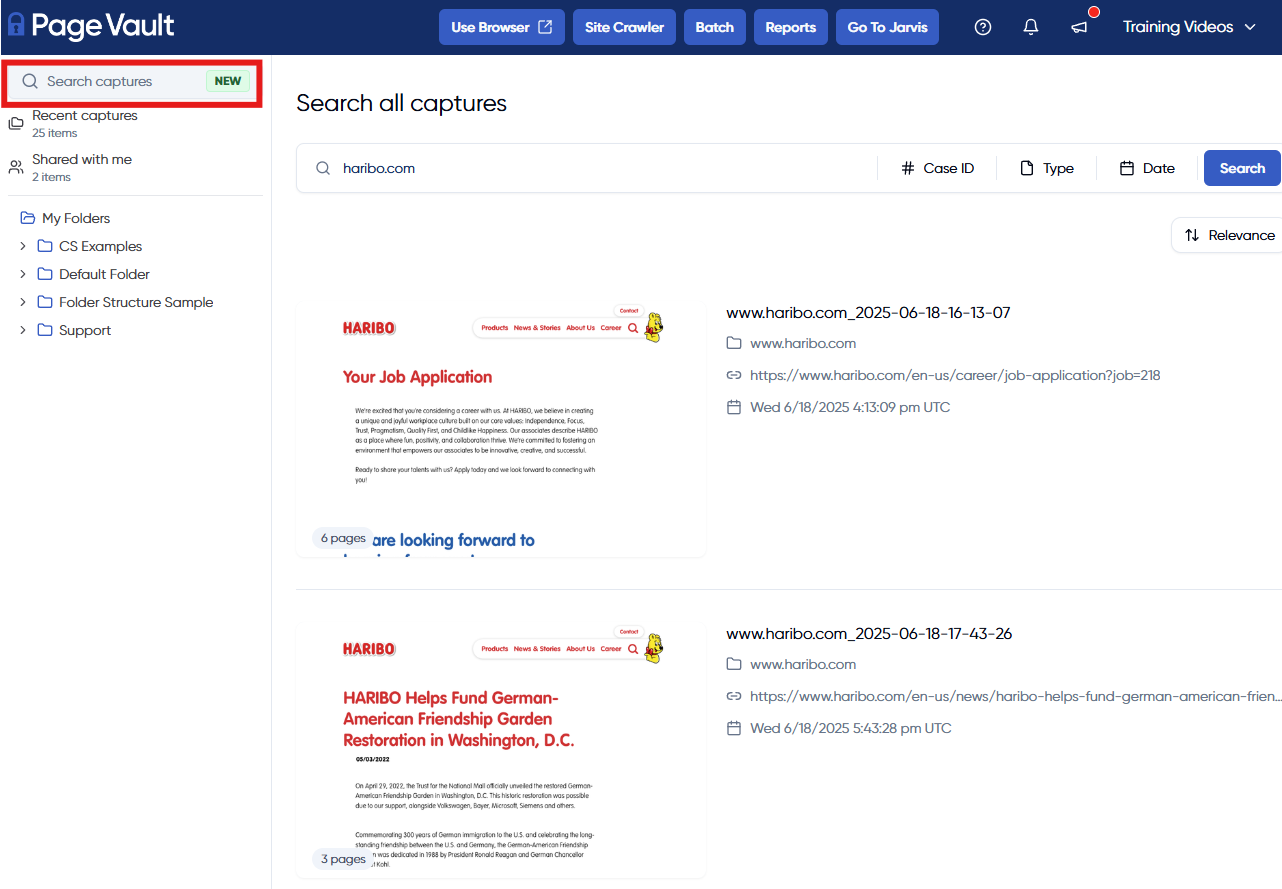Image resolution: width=1282 pixels, height=889 pixels.
Task: Click the Page Vault lock logo
Action: coord(16,26)
